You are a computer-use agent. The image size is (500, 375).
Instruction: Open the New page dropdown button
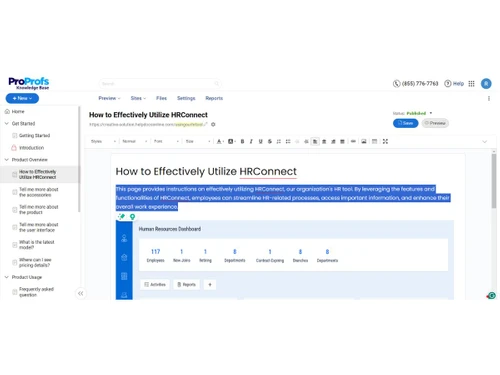click(x=22, y=98)
